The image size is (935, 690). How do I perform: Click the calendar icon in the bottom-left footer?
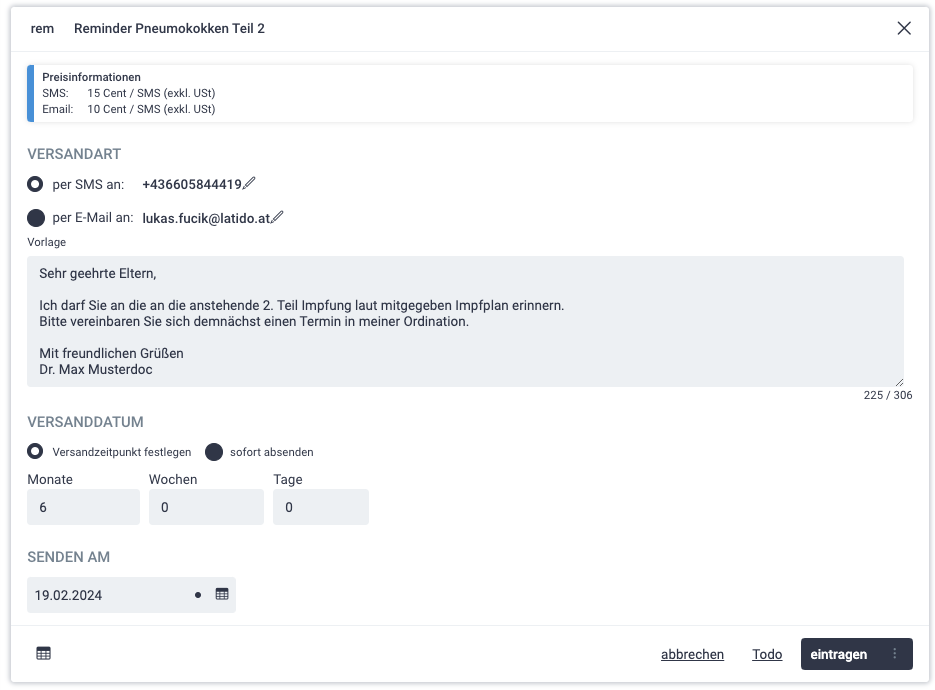coord(43,653)
